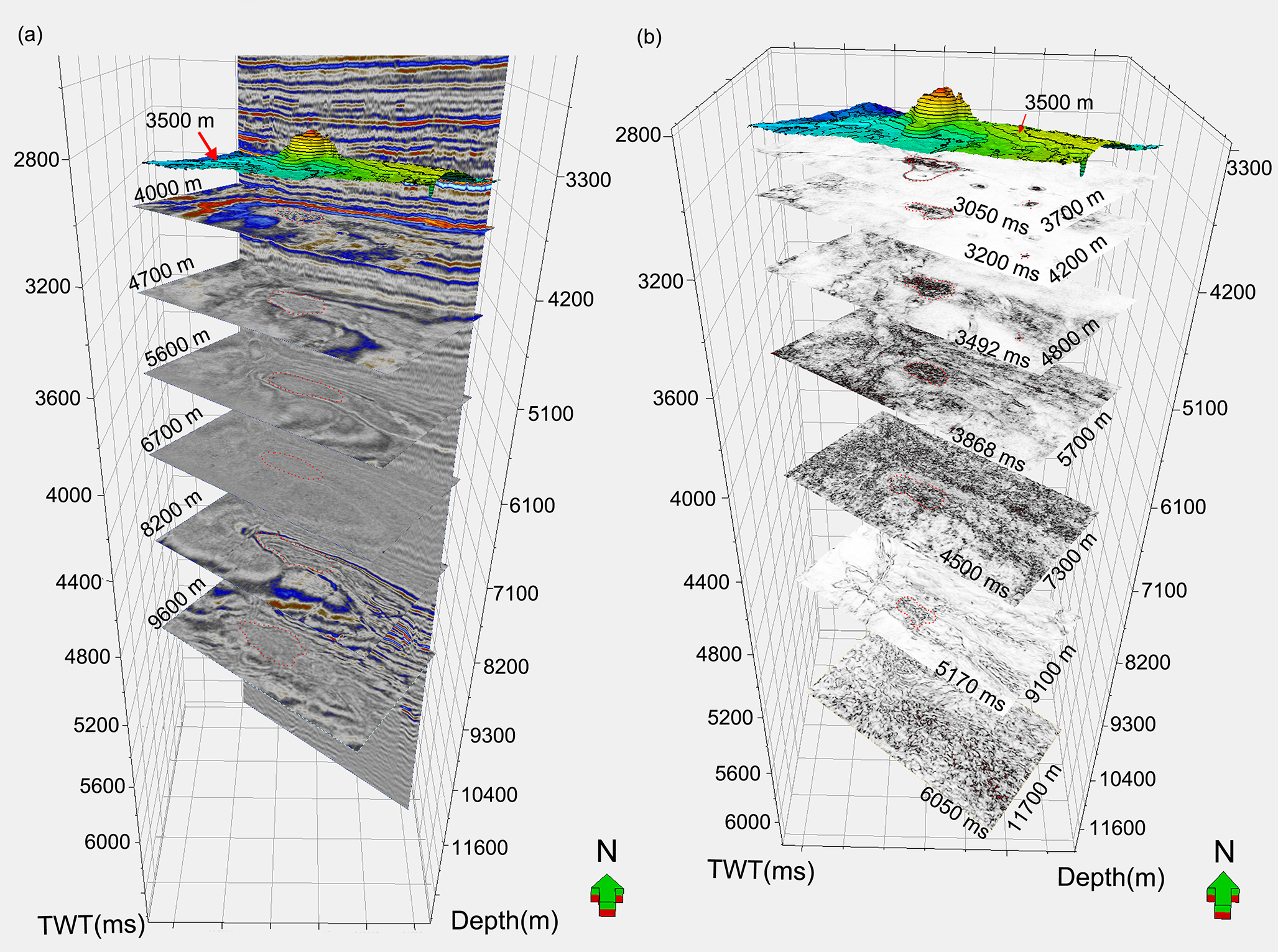
Task: Click the (a) panel label
Action: pyautogui.click(x=30, y=35)
